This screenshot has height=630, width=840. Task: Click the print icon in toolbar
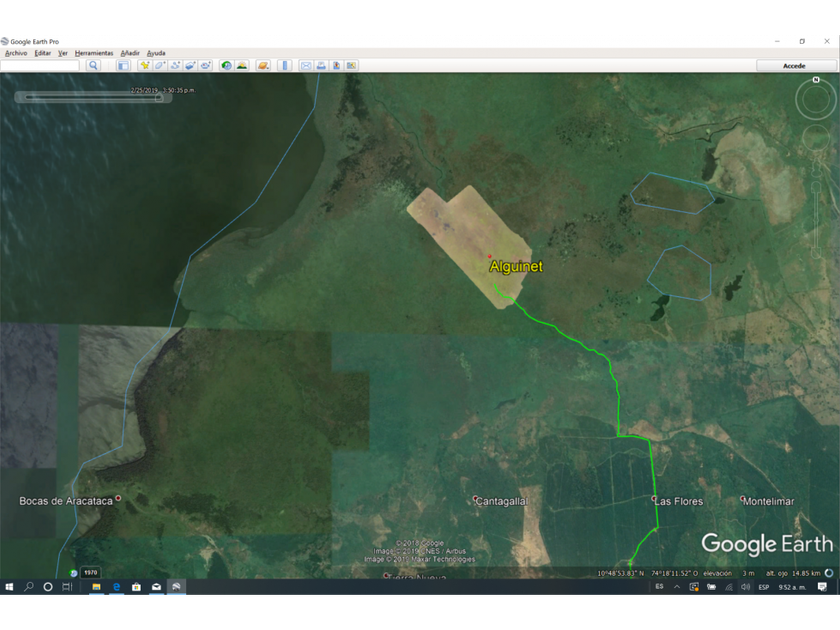pyautogui.click(x=321, y=65)
